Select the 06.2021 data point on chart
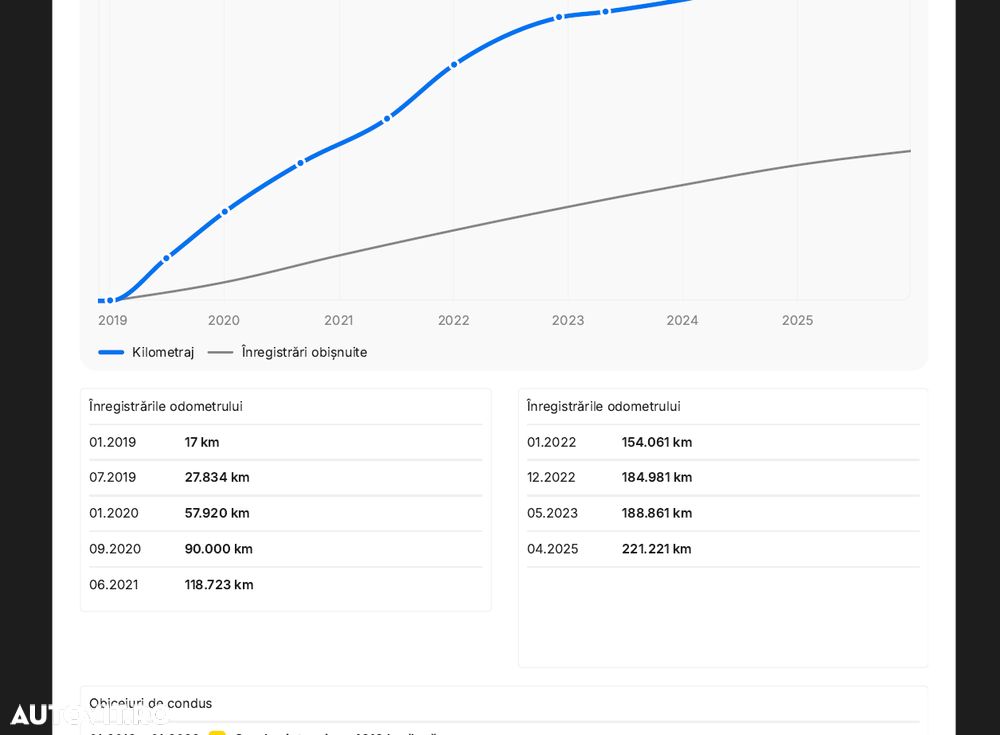The width and height of the screenshot is (1000, 735). tap(387, 118)
